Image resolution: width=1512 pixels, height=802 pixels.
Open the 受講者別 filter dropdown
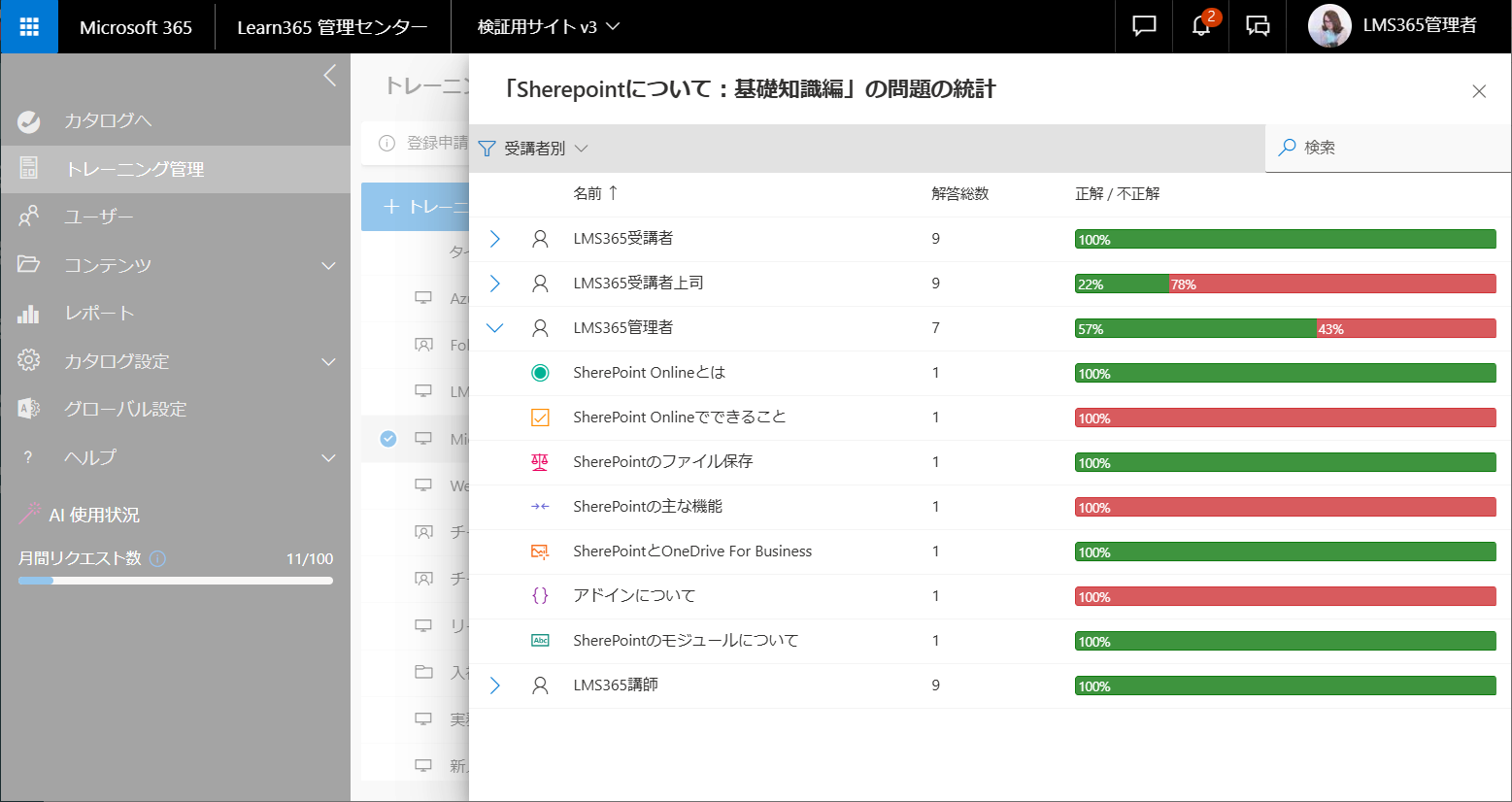534,149
